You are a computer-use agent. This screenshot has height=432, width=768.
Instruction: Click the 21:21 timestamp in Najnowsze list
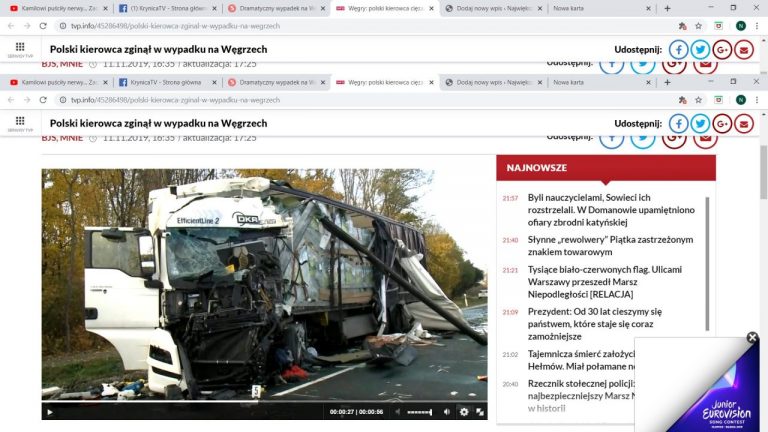click(510, 270)
